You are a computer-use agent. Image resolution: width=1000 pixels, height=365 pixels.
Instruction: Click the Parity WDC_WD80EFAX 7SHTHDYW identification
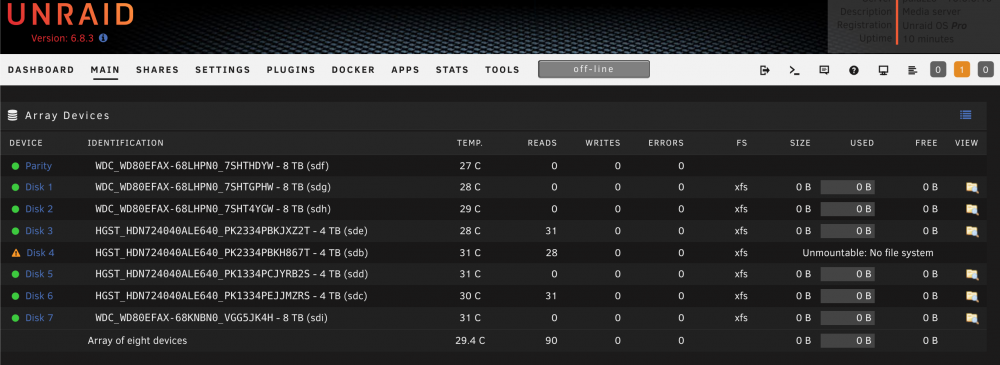[x=212, y=166]
